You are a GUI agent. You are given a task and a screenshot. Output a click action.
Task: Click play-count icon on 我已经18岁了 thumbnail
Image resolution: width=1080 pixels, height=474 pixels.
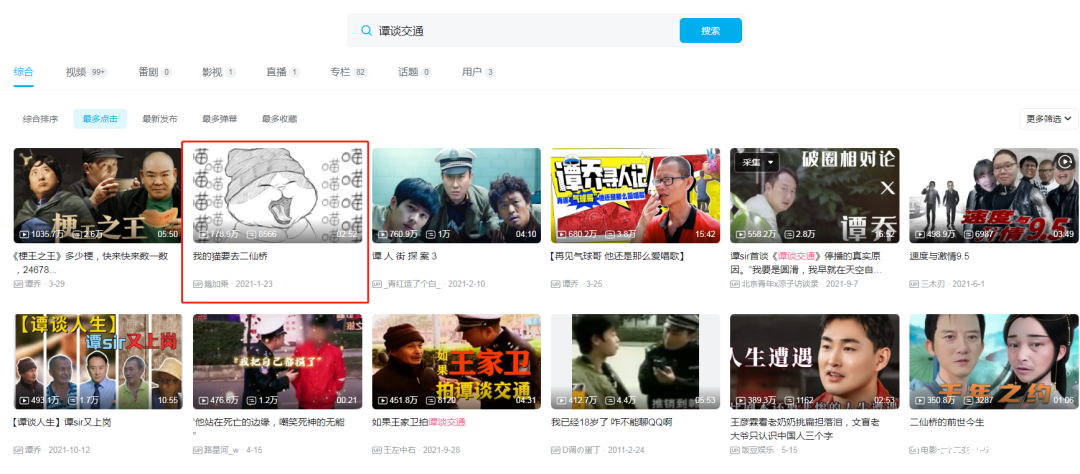pyautogui.click(x=562, y=400)
